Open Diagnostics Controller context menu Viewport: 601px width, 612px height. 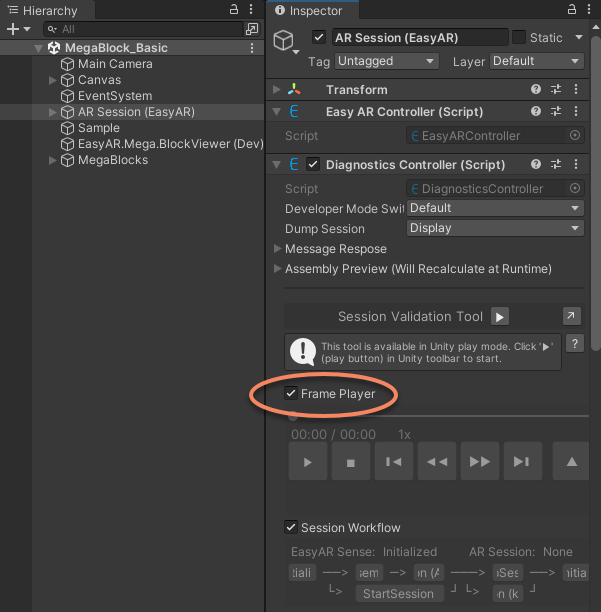[576, 164]
